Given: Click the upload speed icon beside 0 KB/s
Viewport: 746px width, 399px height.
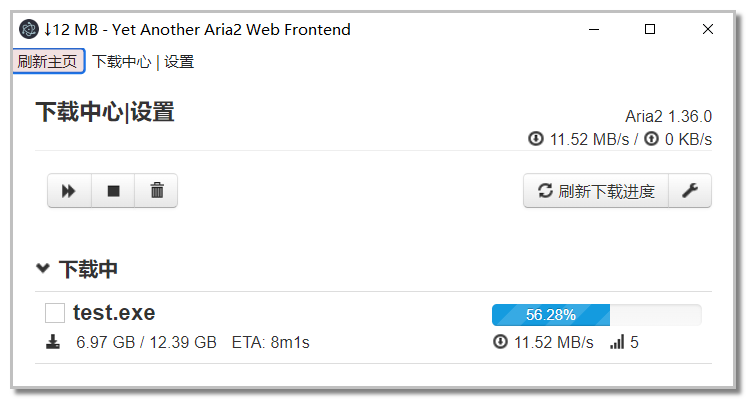Looking at the screenshot, I should pyautogui.click(x=651, y=139).
